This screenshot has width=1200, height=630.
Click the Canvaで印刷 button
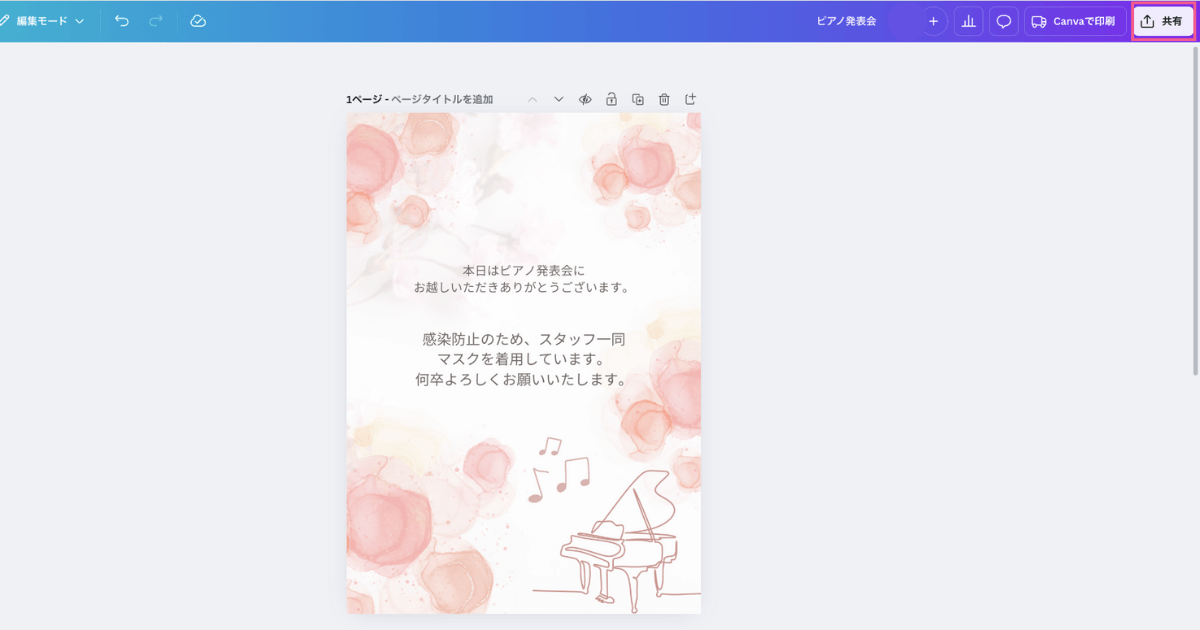pyautogui.click(x=1074, y=21)
